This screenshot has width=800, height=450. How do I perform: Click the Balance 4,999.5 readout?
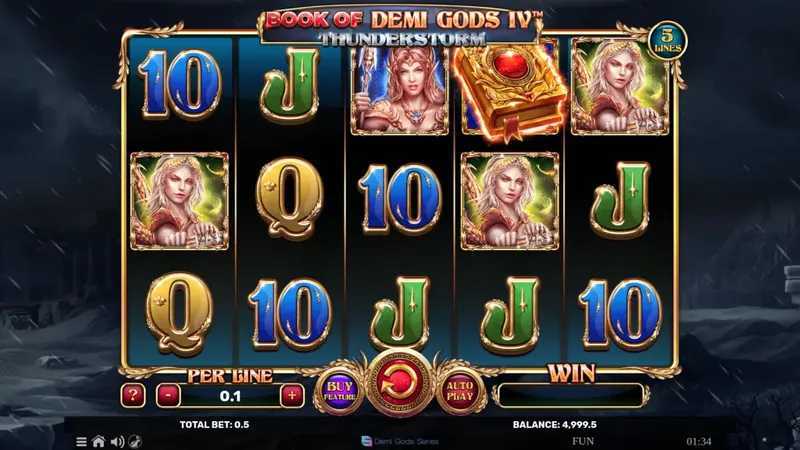[555, 424]
